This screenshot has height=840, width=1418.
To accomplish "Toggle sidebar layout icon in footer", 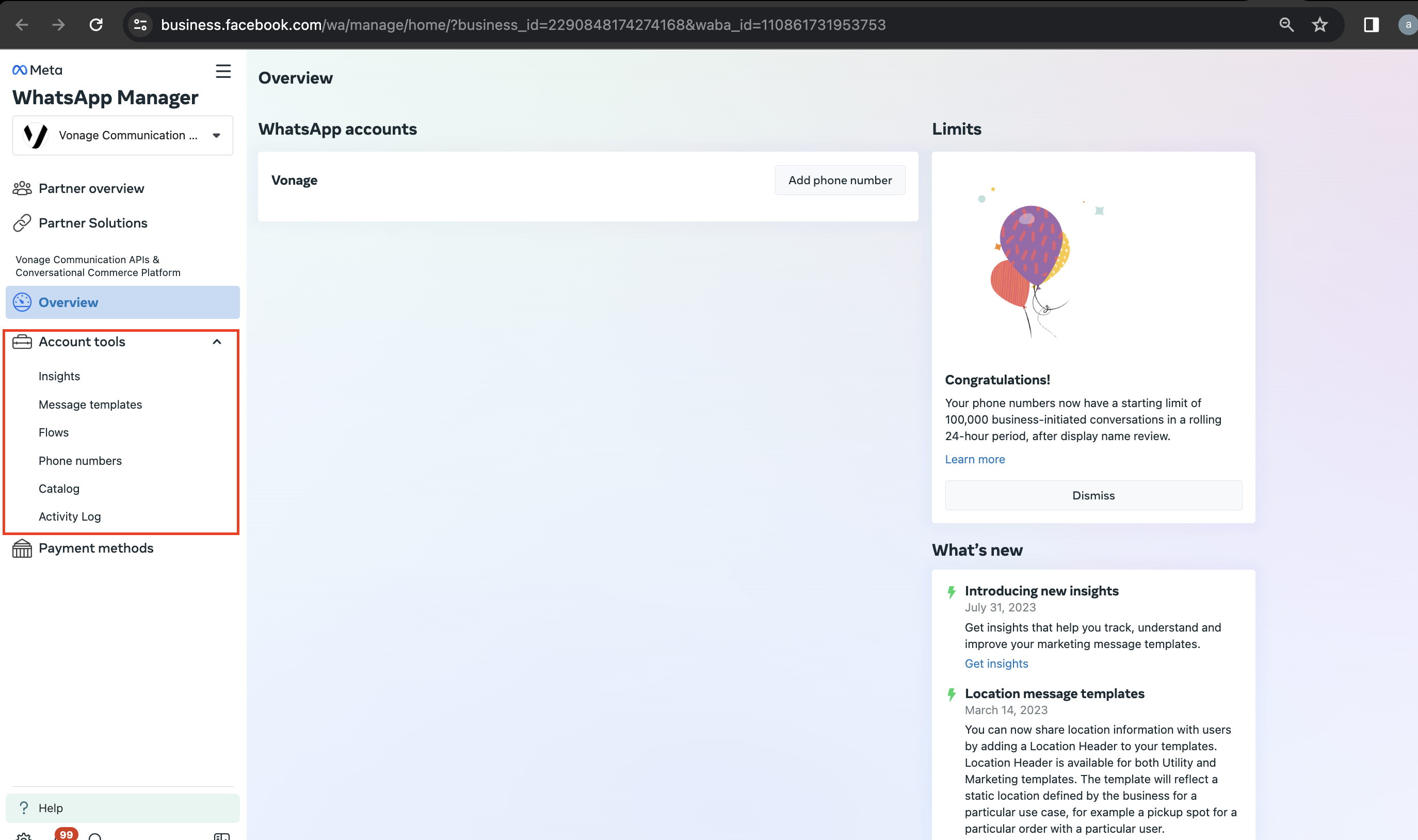I will point(222,836).
